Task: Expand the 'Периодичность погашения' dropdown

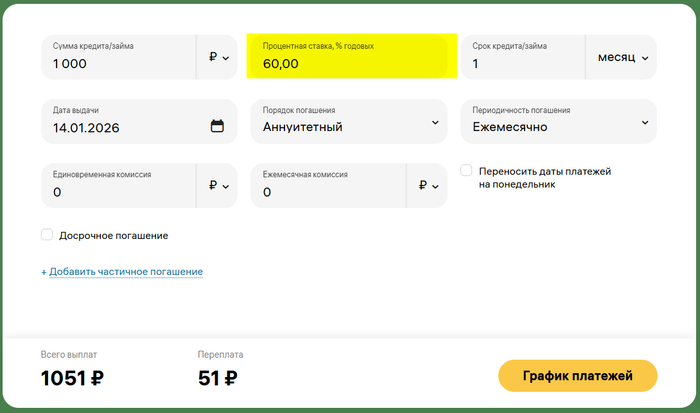Action: coord(557,121)
